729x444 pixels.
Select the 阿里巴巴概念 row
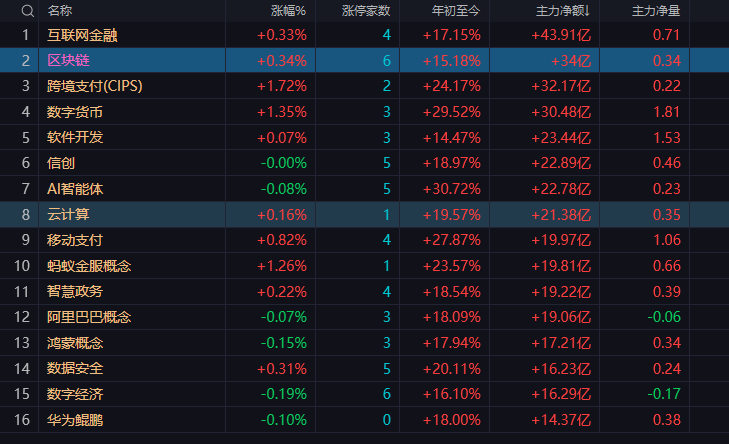pyautogui.click(x=364, y=317)
